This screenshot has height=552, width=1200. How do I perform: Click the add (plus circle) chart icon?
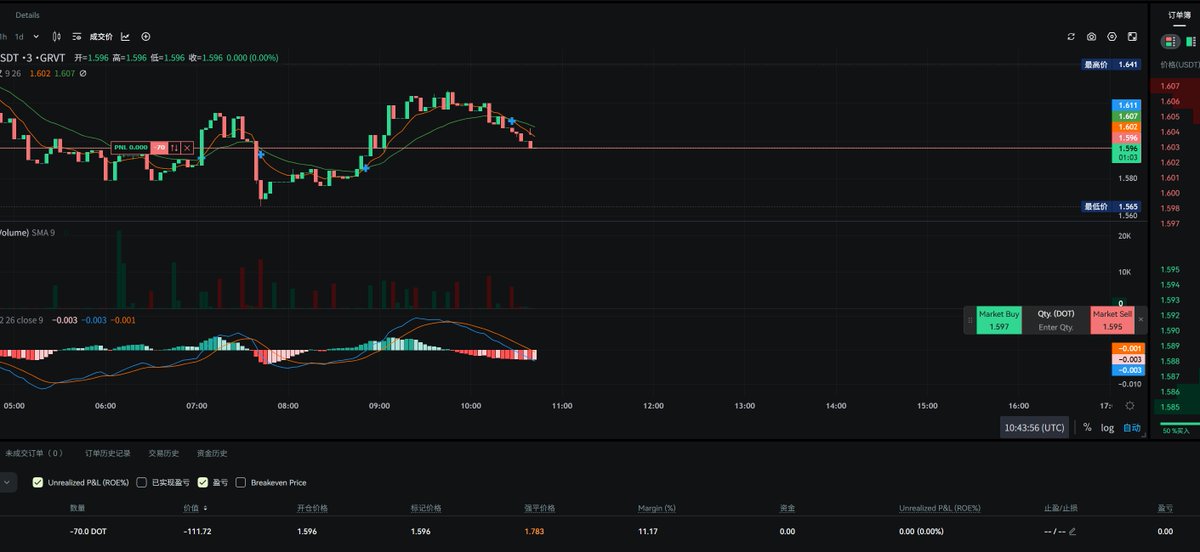pos(146,36)
